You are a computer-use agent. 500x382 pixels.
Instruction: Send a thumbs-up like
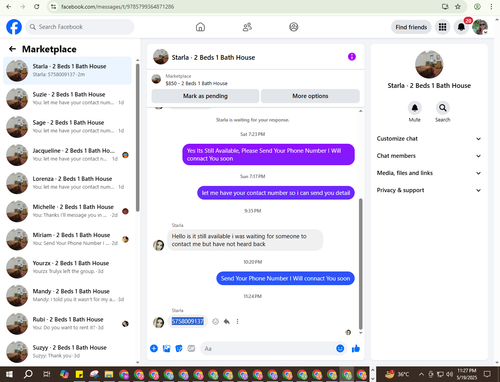click(x=356, y=349)
